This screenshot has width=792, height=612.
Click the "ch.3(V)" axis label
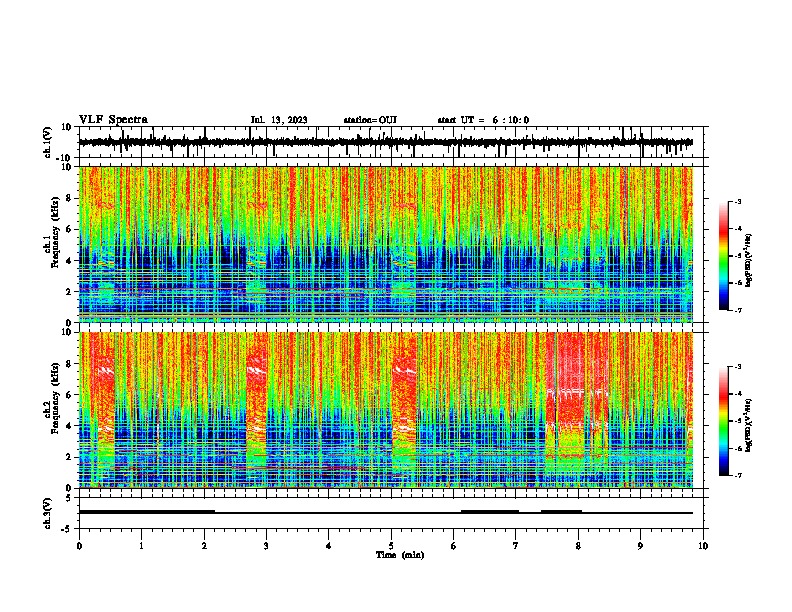(x=48, y=513)
